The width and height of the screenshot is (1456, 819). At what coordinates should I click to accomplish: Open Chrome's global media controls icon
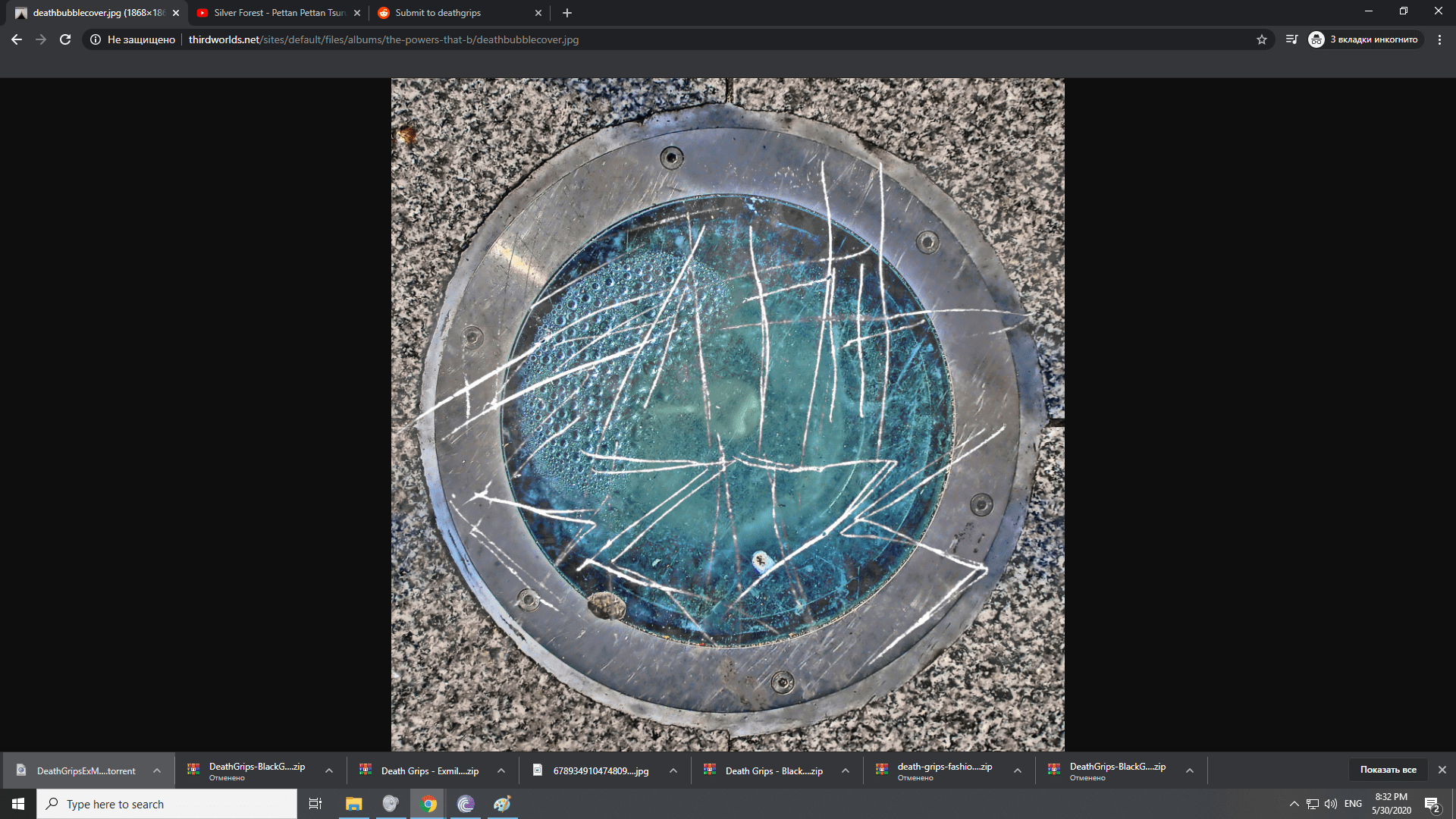point(1291,39)
